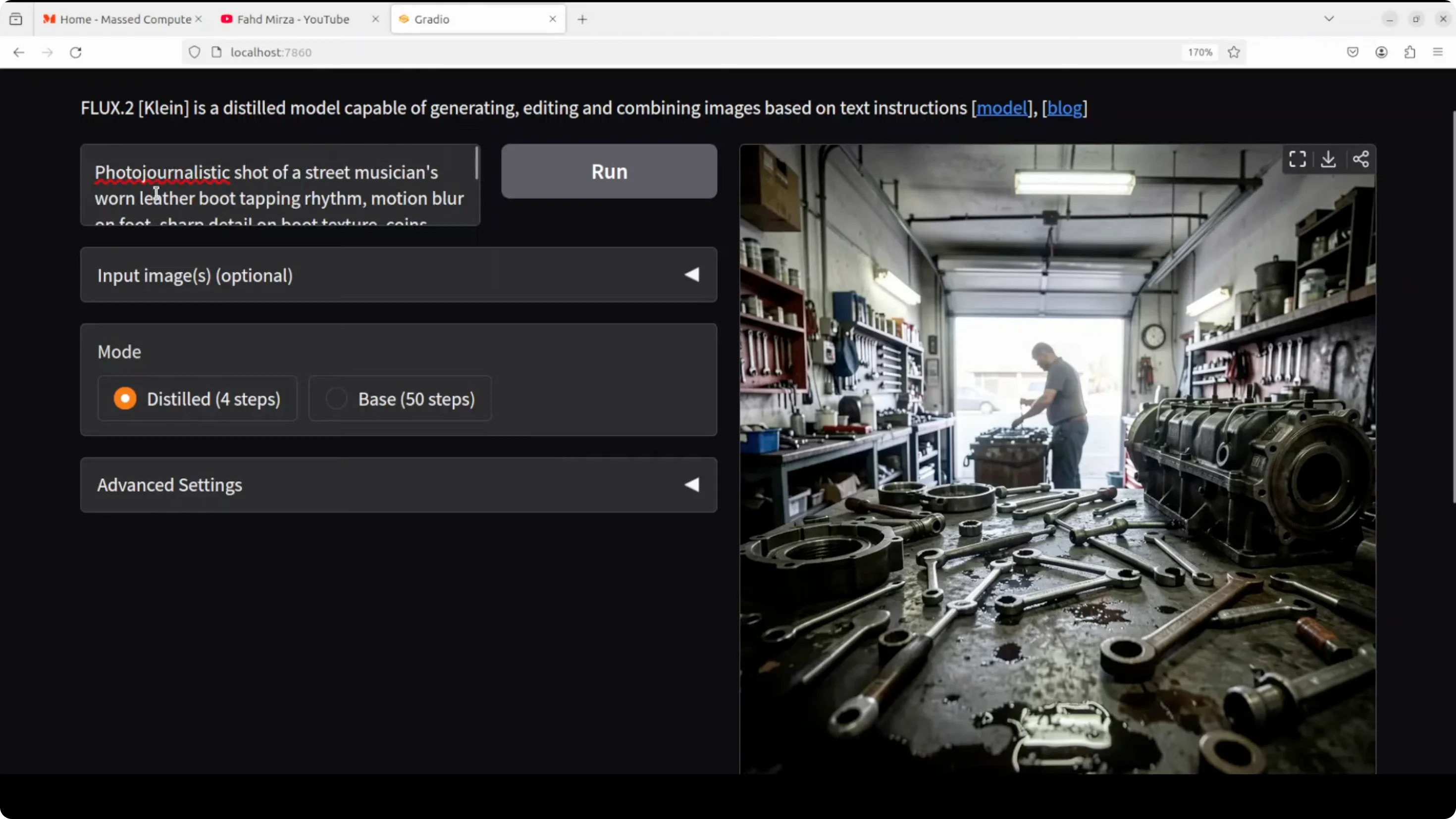Click the fullscreen icon on output image
Image resolution: width=1456 pixels, height=819 pixels.
pos(1297,159)
